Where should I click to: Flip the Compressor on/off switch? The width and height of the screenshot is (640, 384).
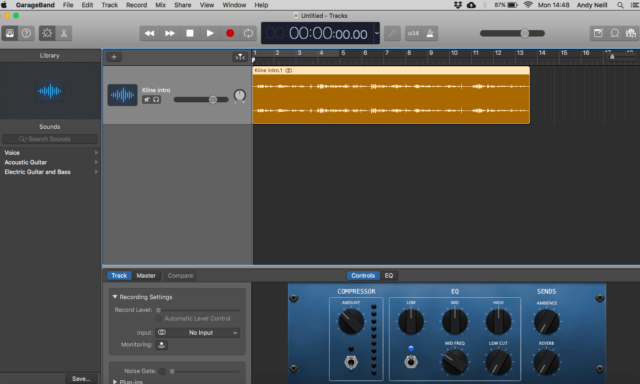coord(351,362)
